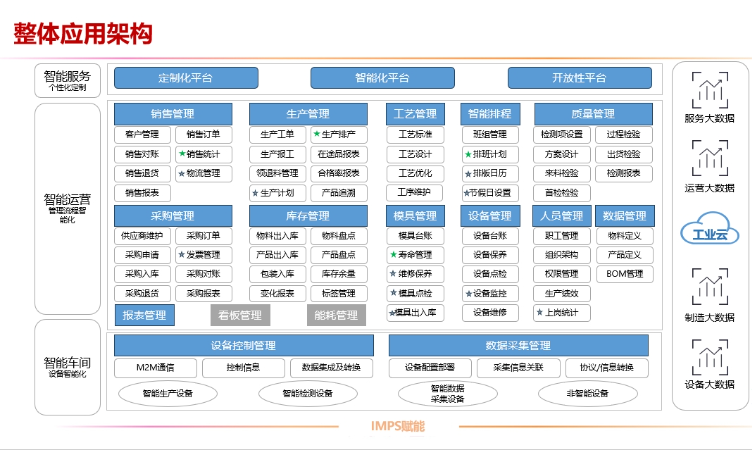752x450 pixels.
Task: Click the blue star beside 物流管理
Action: (181, 174)
